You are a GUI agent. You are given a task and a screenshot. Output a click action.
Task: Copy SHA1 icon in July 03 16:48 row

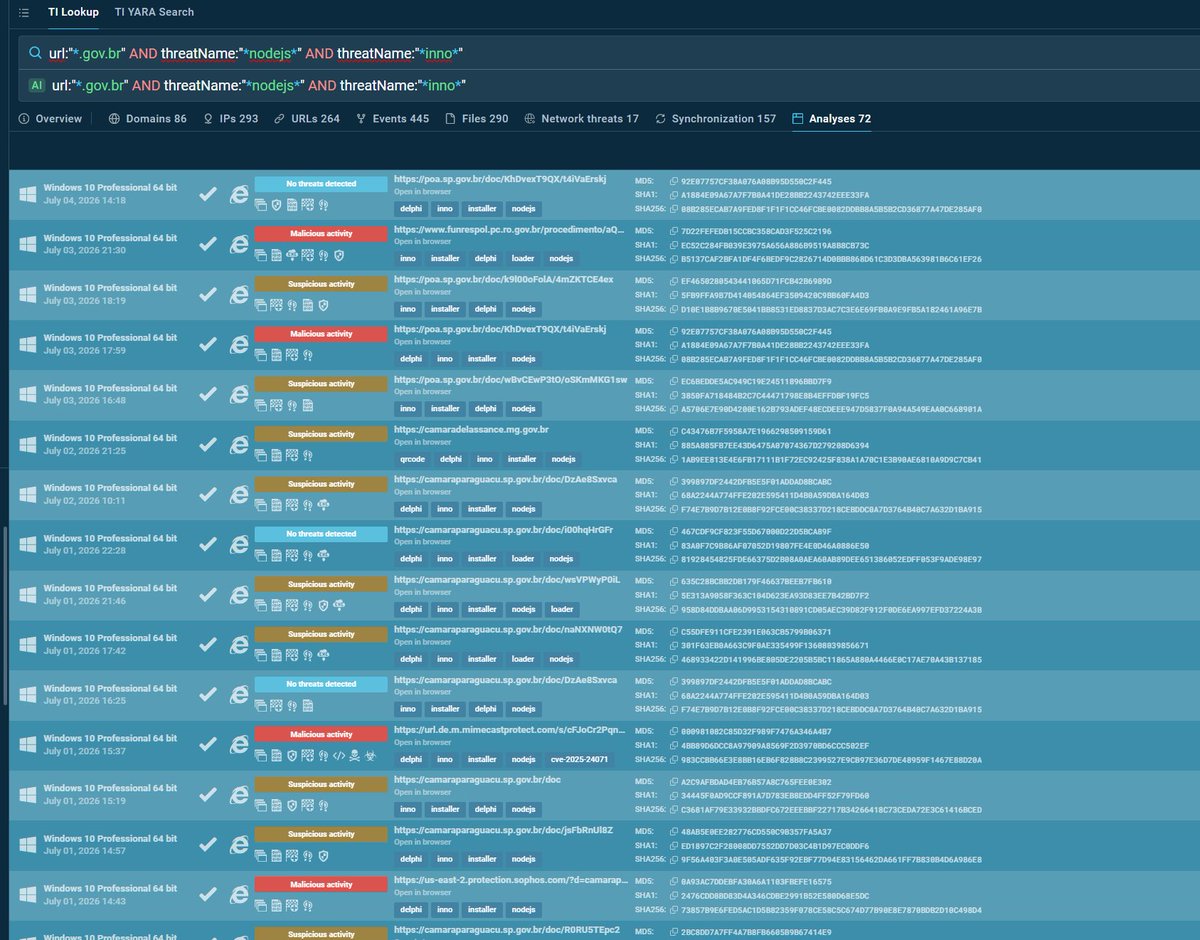[x=674, y=395]
